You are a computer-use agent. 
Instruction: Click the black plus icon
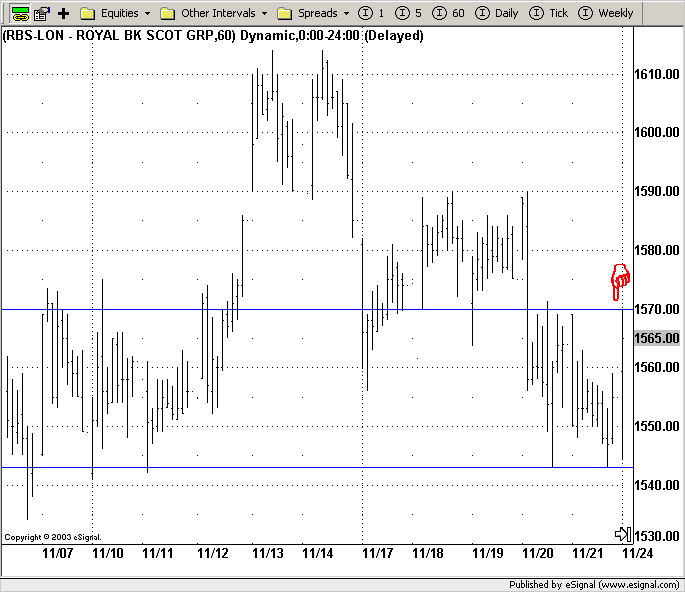click(x=64, y=14)
